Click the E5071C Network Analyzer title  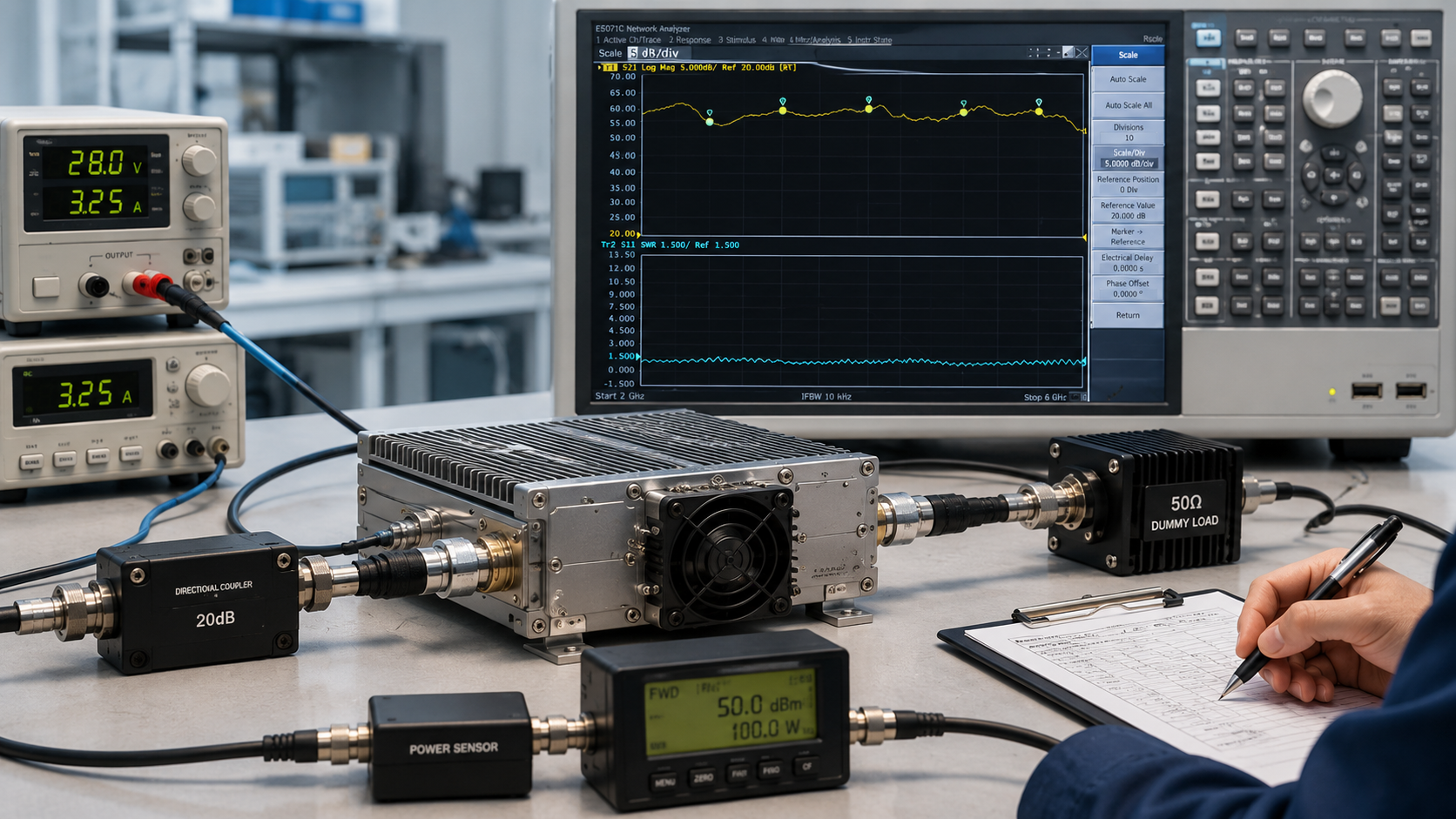point(642,29)
